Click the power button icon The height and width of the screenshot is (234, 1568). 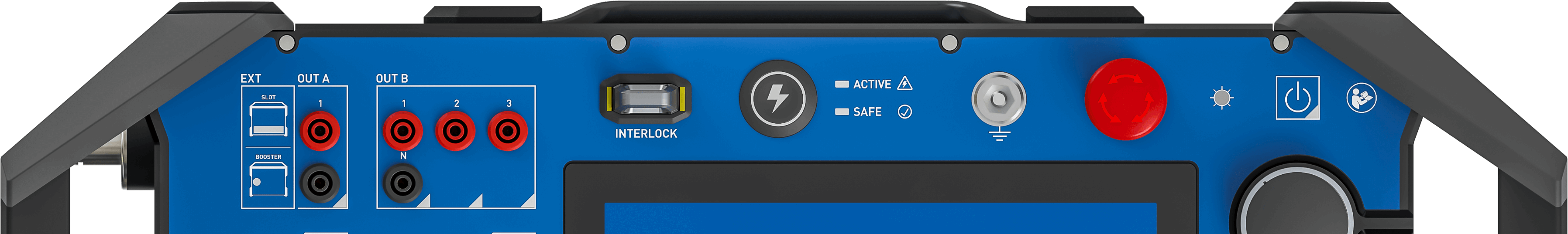[x=1297, y=98]
